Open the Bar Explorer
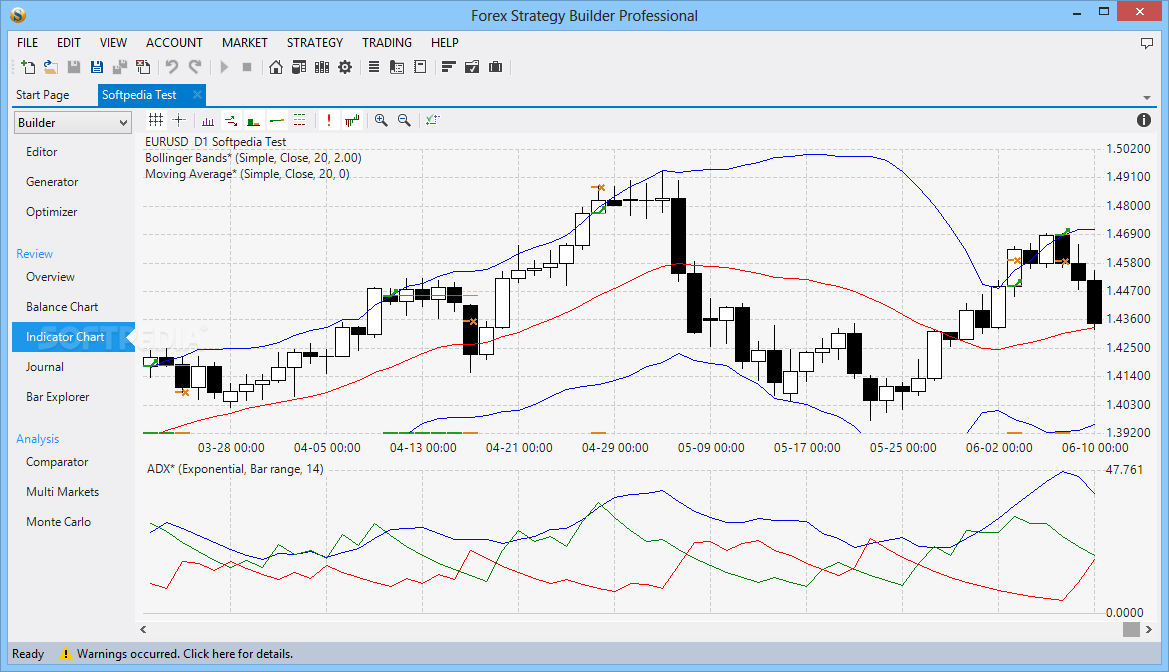 coord(57,397)
